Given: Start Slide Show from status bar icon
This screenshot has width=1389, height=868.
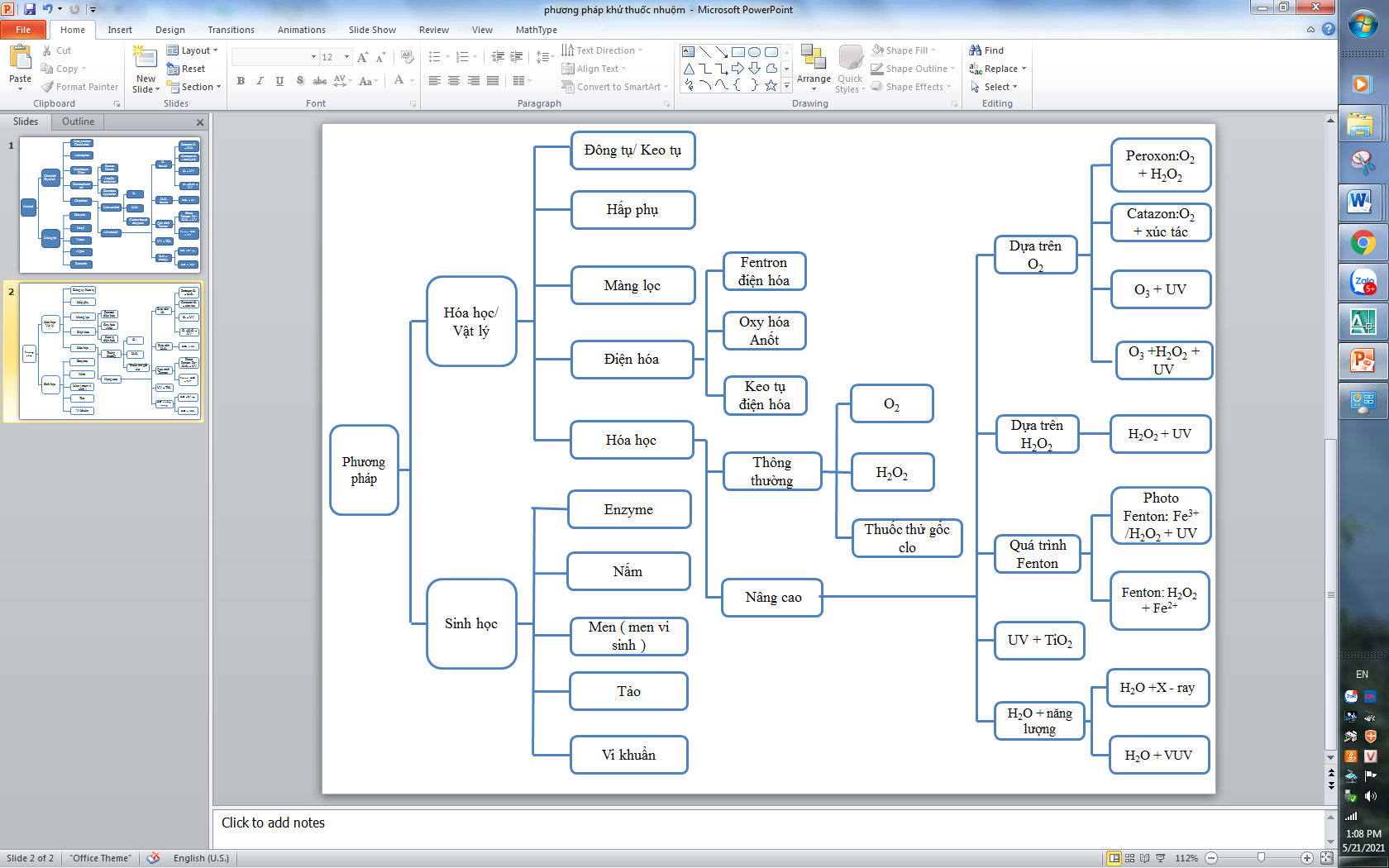Looking at the screenshot, I should pyautogui.click(x=1160, y=858).
